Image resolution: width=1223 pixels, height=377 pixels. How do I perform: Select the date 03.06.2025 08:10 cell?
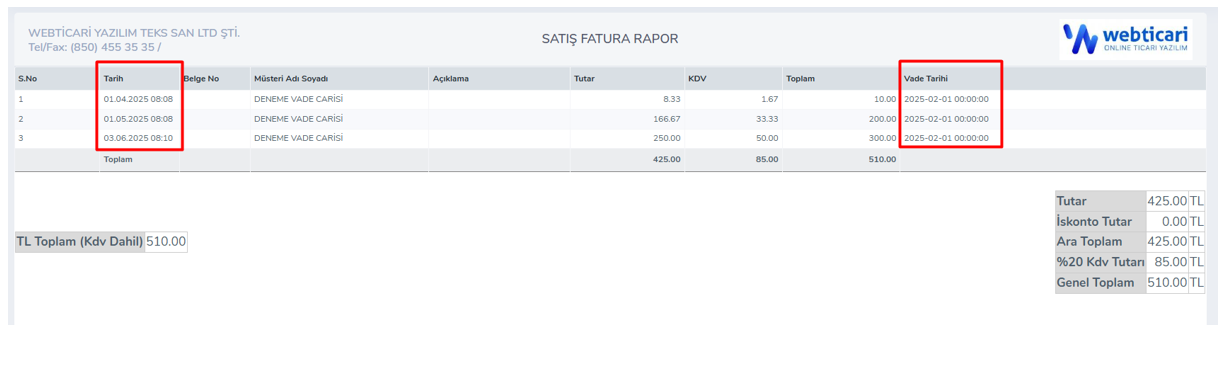coord(138,138)
